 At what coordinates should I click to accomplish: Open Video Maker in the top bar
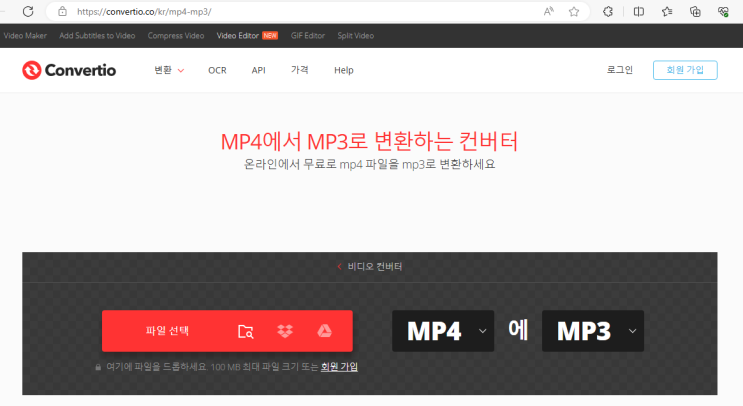[25, 36]
